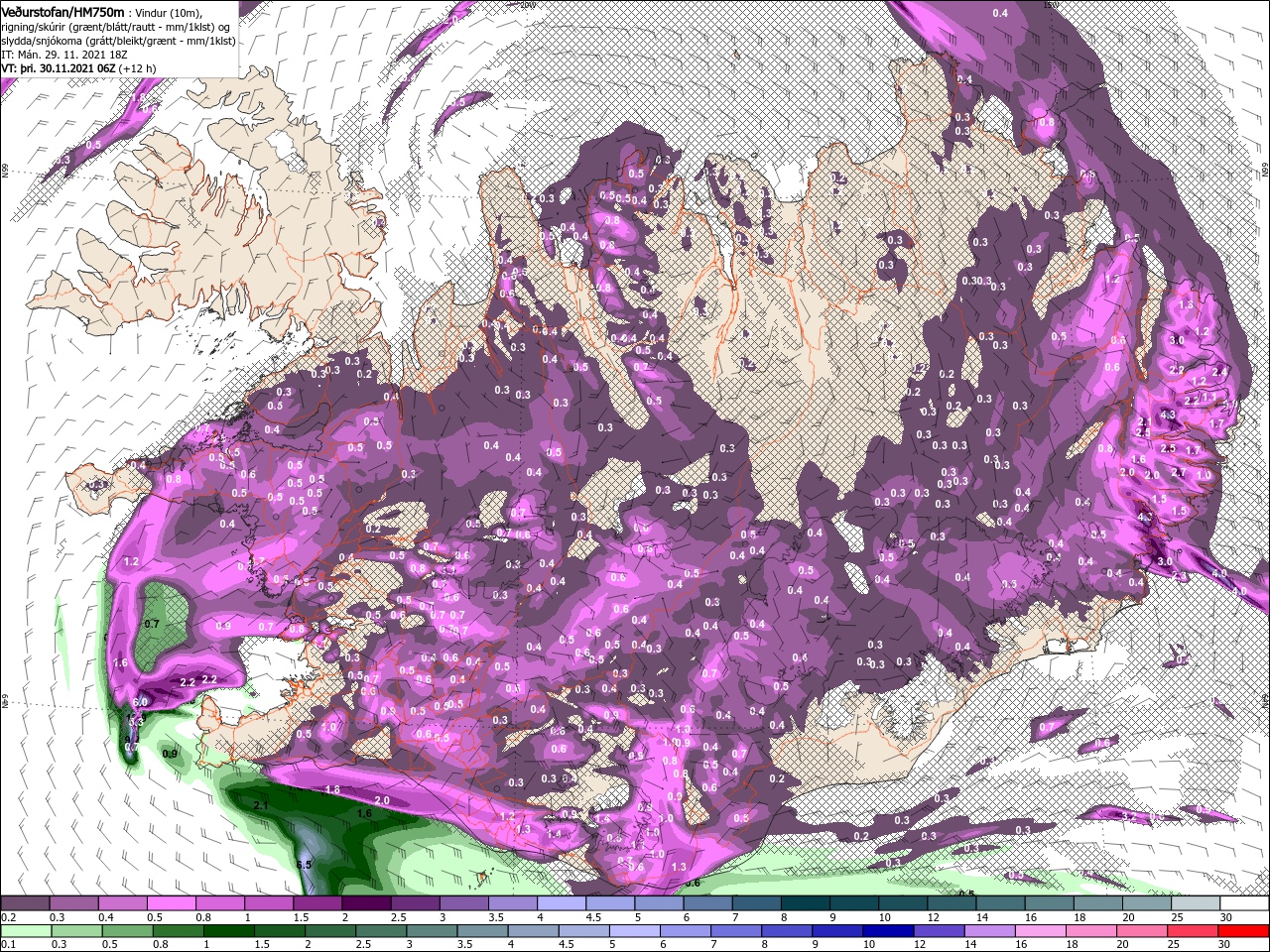Click the 'rigning/skúrir' legend description line
The width and height of the screenshot is (1270, 952).
click(x=115, y=26)
